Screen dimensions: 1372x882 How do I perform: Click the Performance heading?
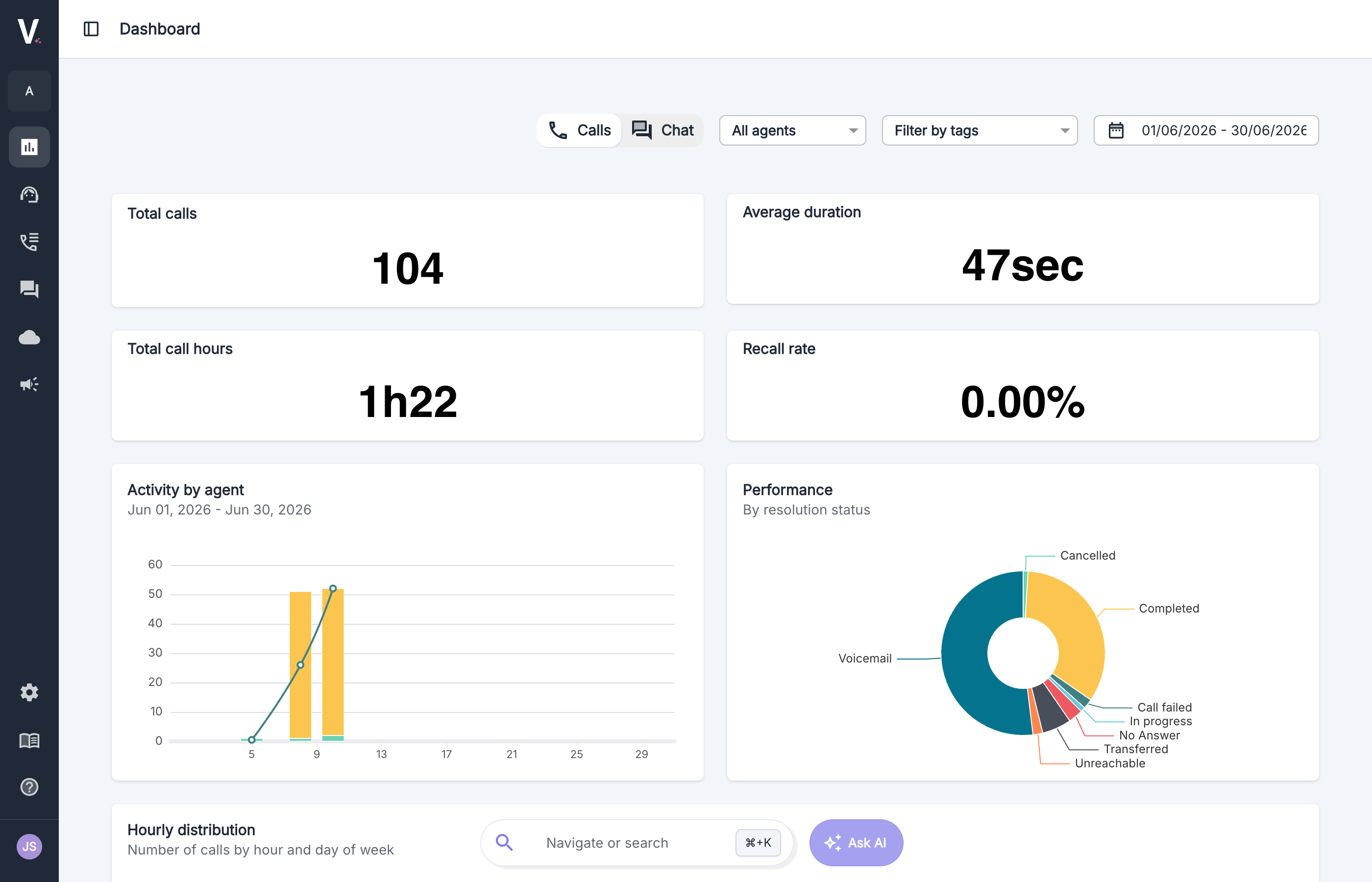[x=787, y=490]
